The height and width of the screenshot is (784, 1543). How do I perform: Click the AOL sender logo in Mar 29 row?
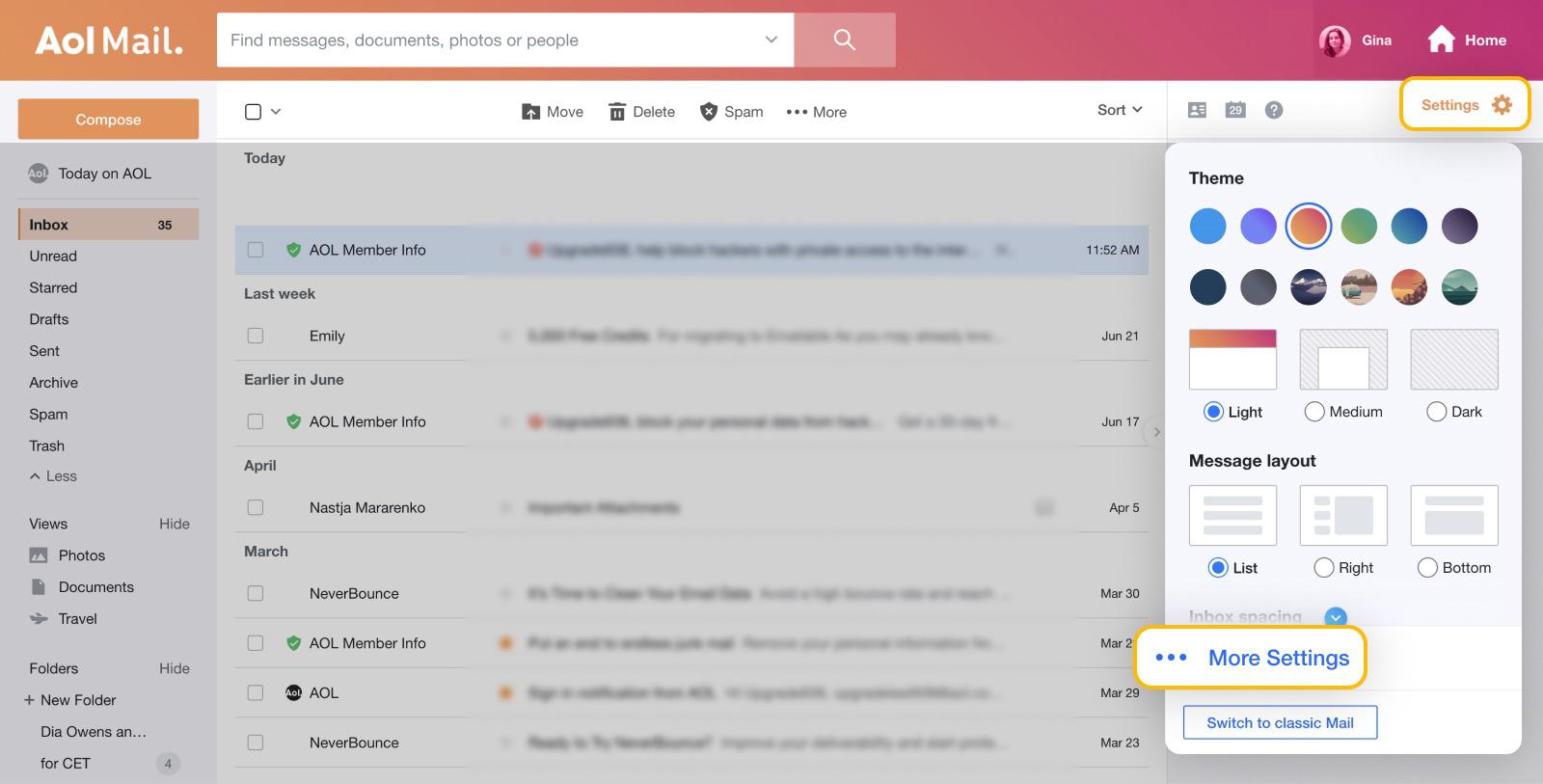click(x=294, y=692)
